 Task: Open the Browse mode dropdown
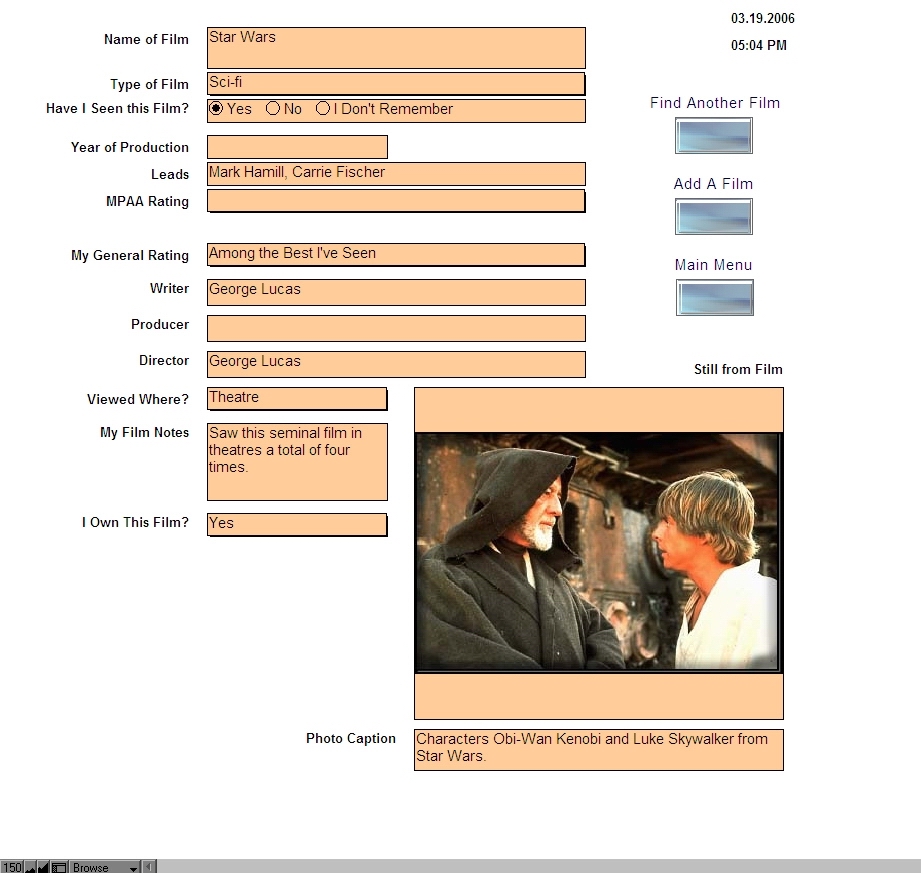click(x=105, y=867)
